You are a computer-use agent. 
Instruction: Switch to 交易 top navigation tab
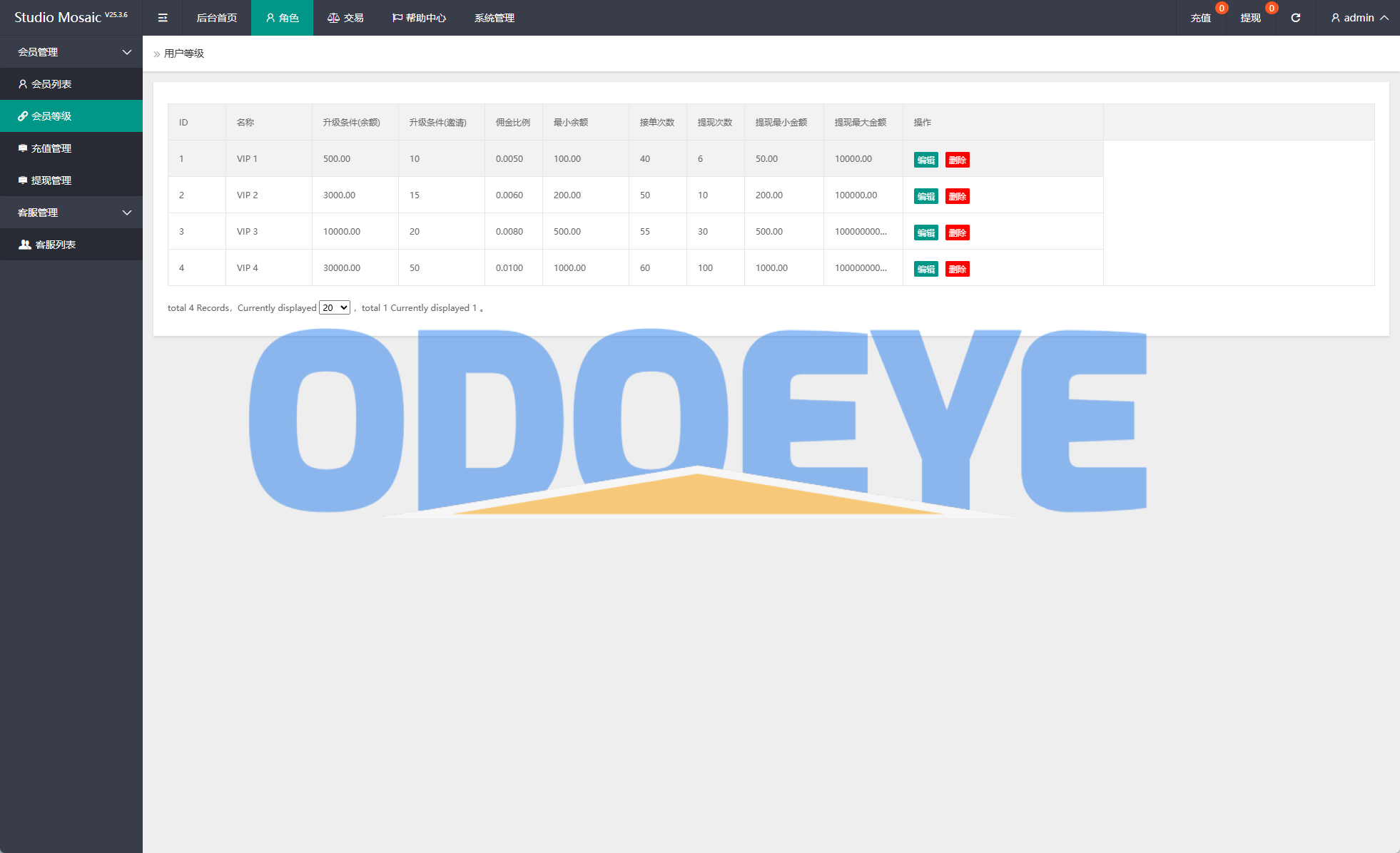[346, 18]
